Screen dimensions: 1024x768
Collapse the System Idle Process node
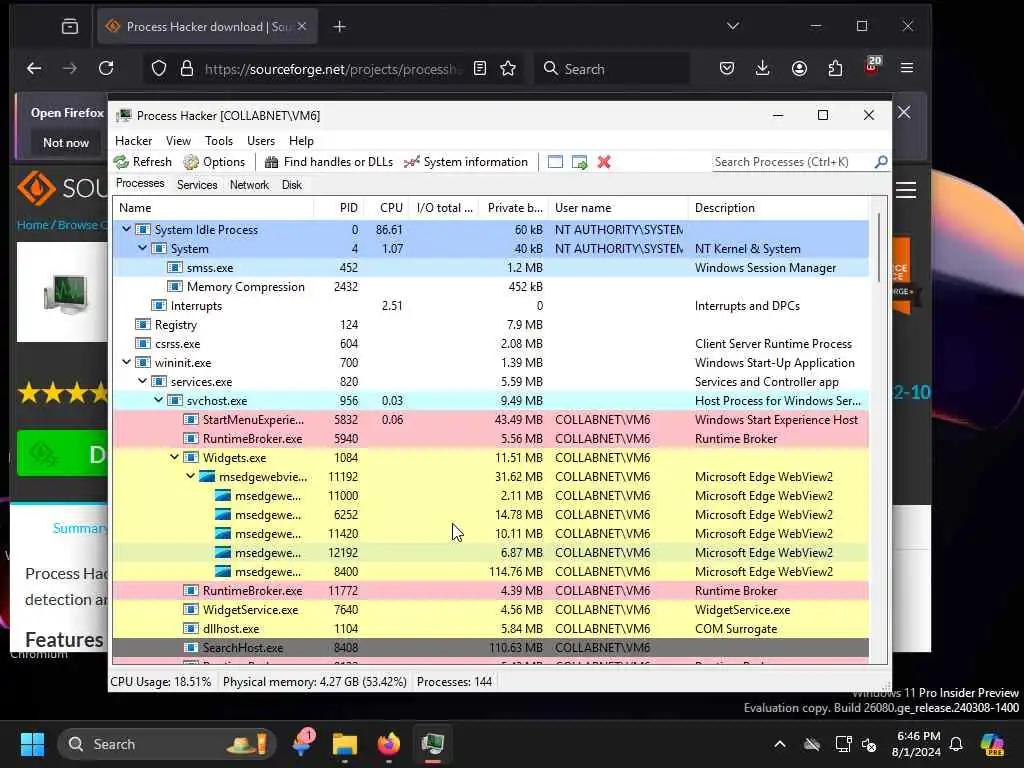coord(126,229)
